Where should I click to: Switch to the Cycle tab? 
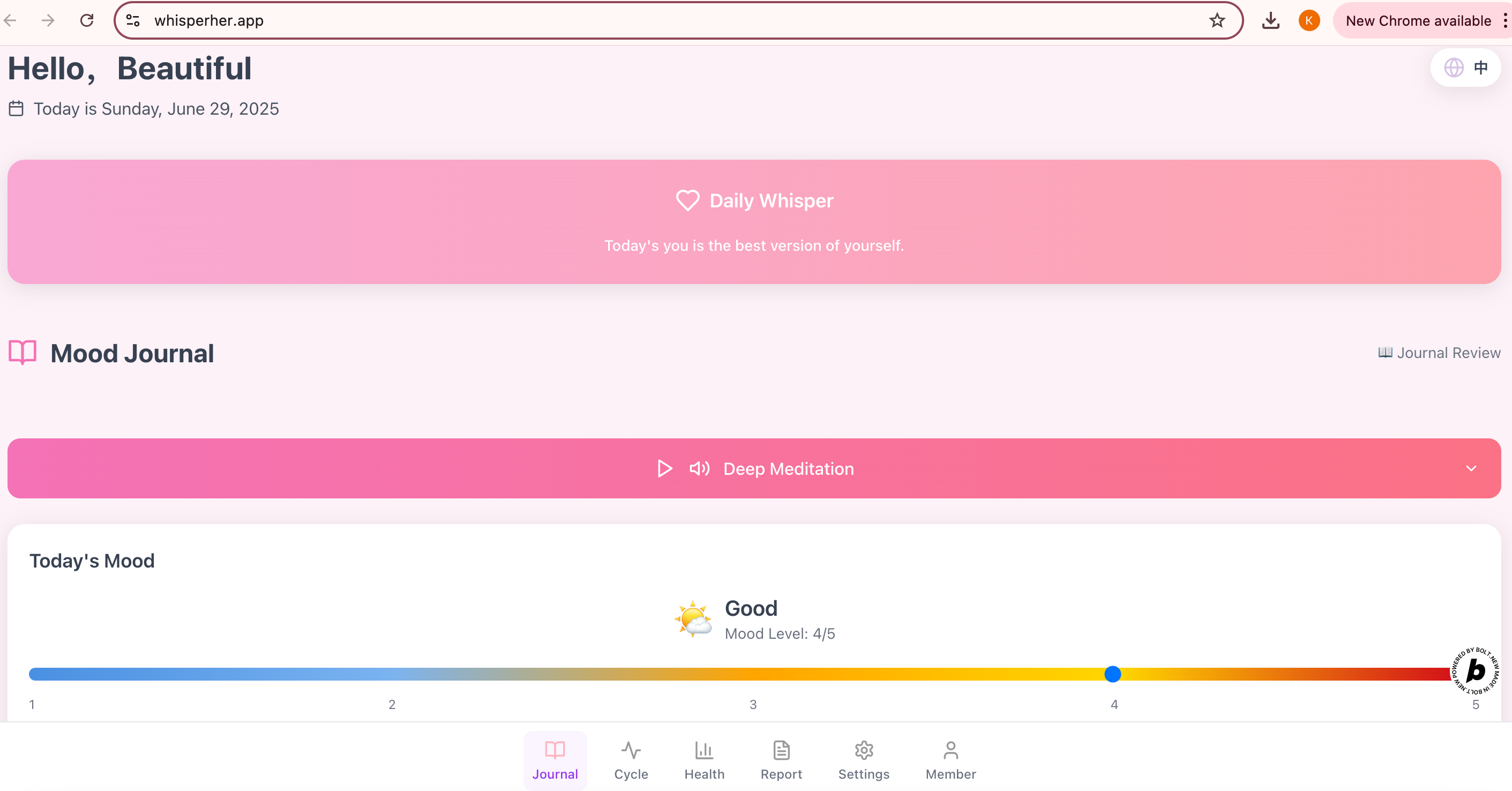click(x=631, y=760)
